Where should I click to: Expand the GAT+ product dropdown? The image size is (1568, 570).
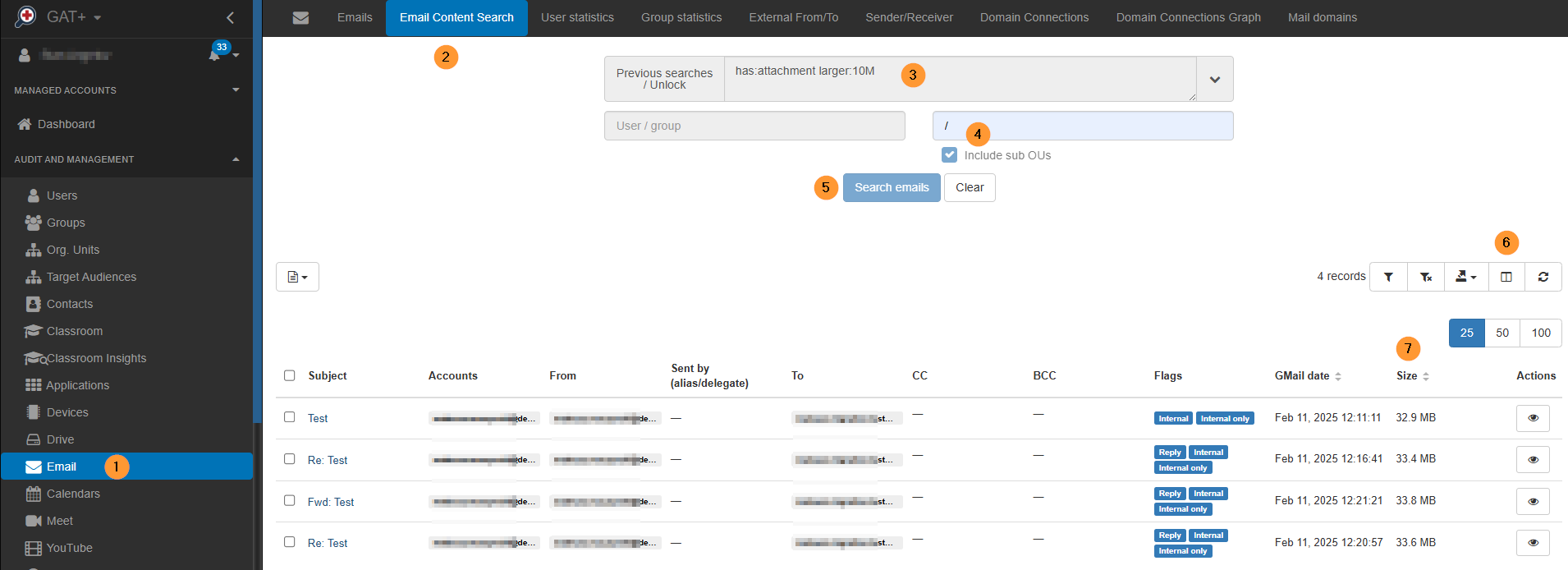[98, 17]
